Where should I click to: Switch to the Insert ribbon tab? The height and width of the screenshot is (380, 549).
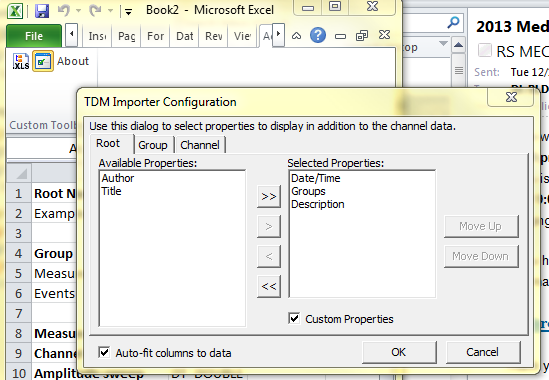click(x=97, y=36)
